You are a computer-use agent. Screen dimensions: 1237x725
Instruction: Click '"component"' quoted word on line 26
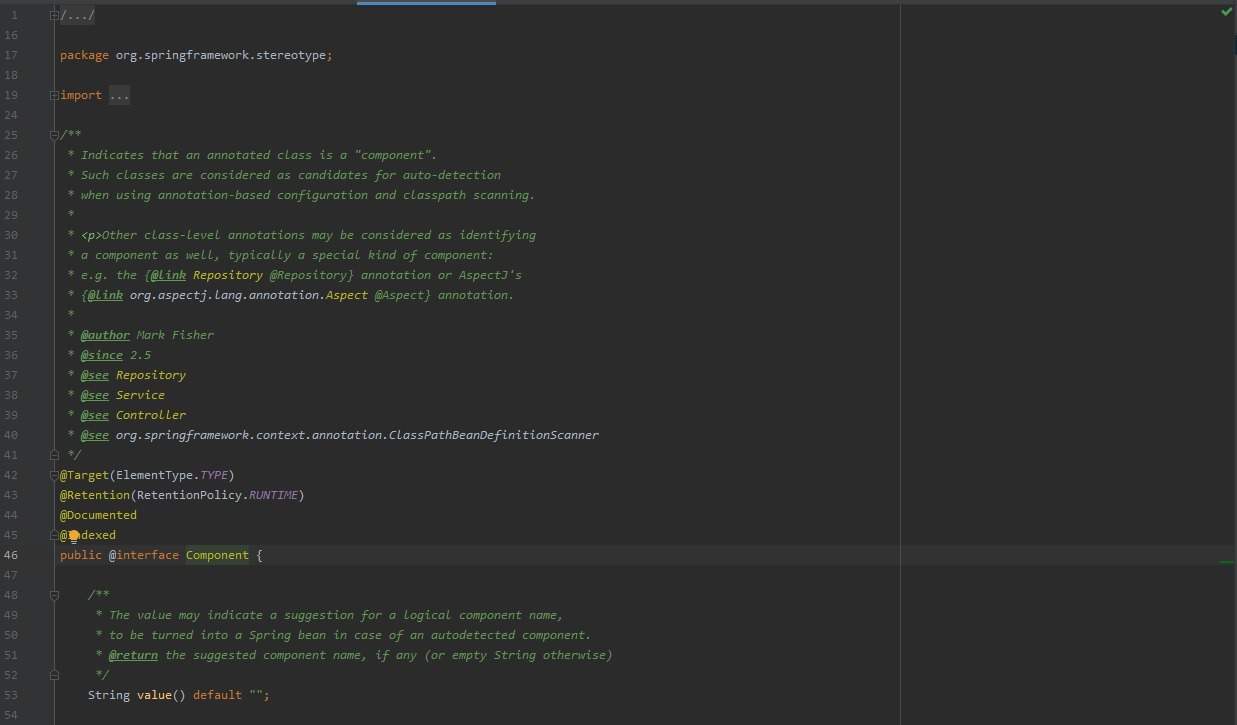coord(392,155)
